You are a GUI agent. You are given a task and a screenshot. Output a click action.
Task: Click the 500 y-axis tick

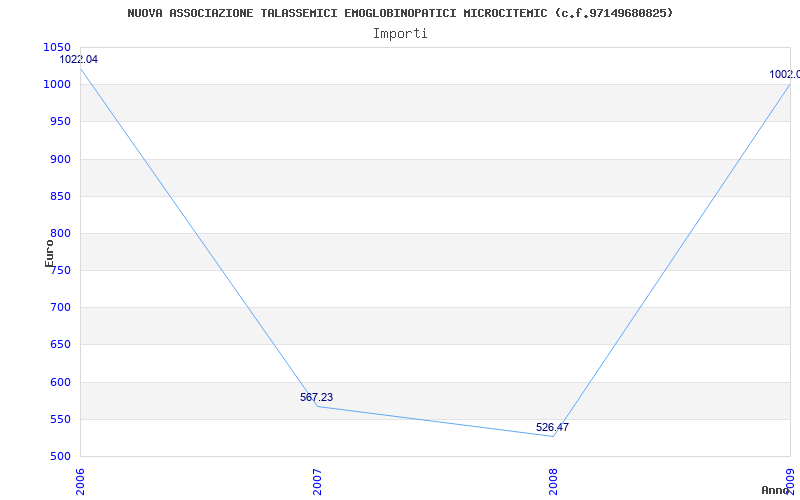coord(60,456)
